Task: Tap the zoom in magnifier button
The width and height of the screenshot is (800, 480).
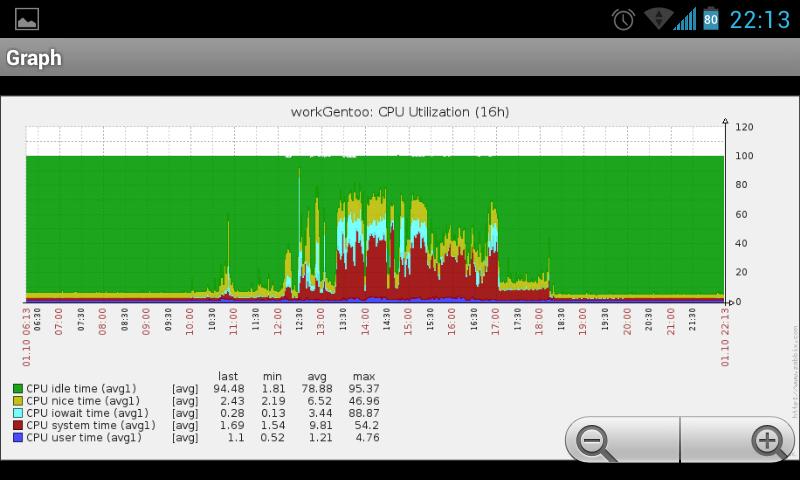Action: point(738,440)
